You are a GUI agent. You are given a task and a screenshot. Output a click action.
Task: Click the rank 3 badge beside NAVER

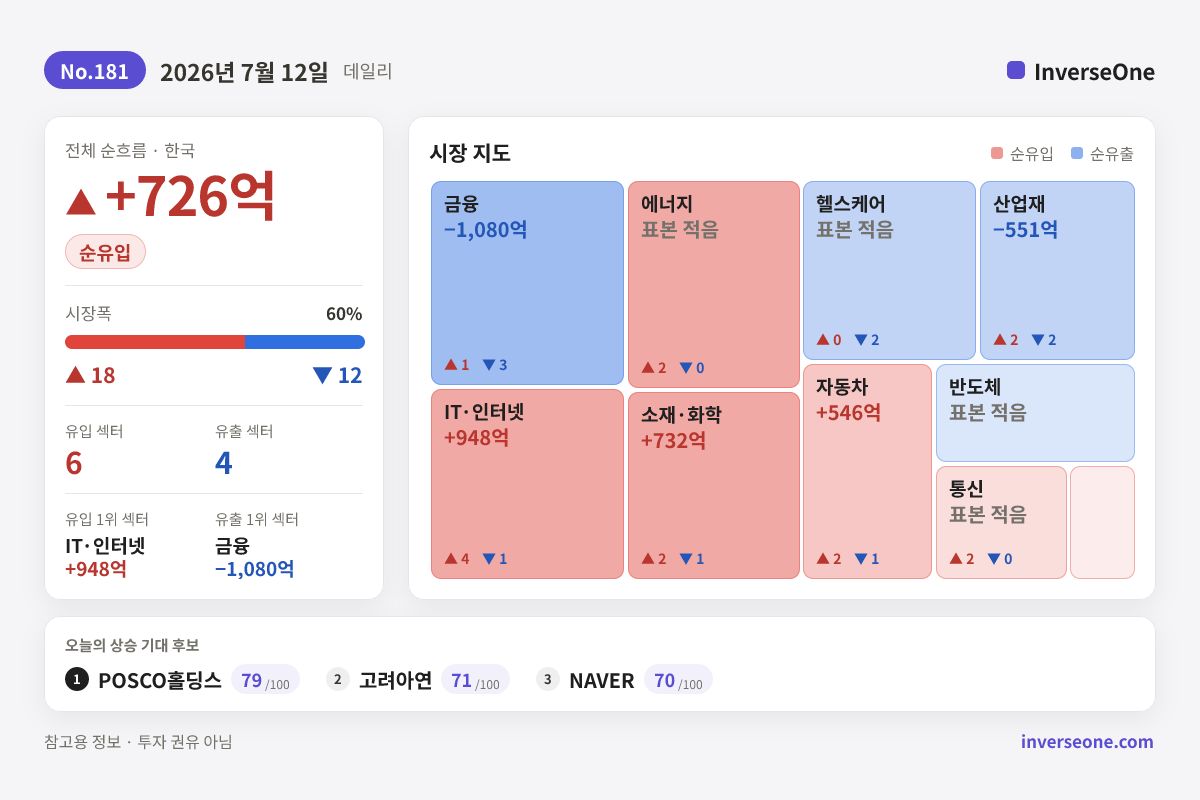pos(548,679)
